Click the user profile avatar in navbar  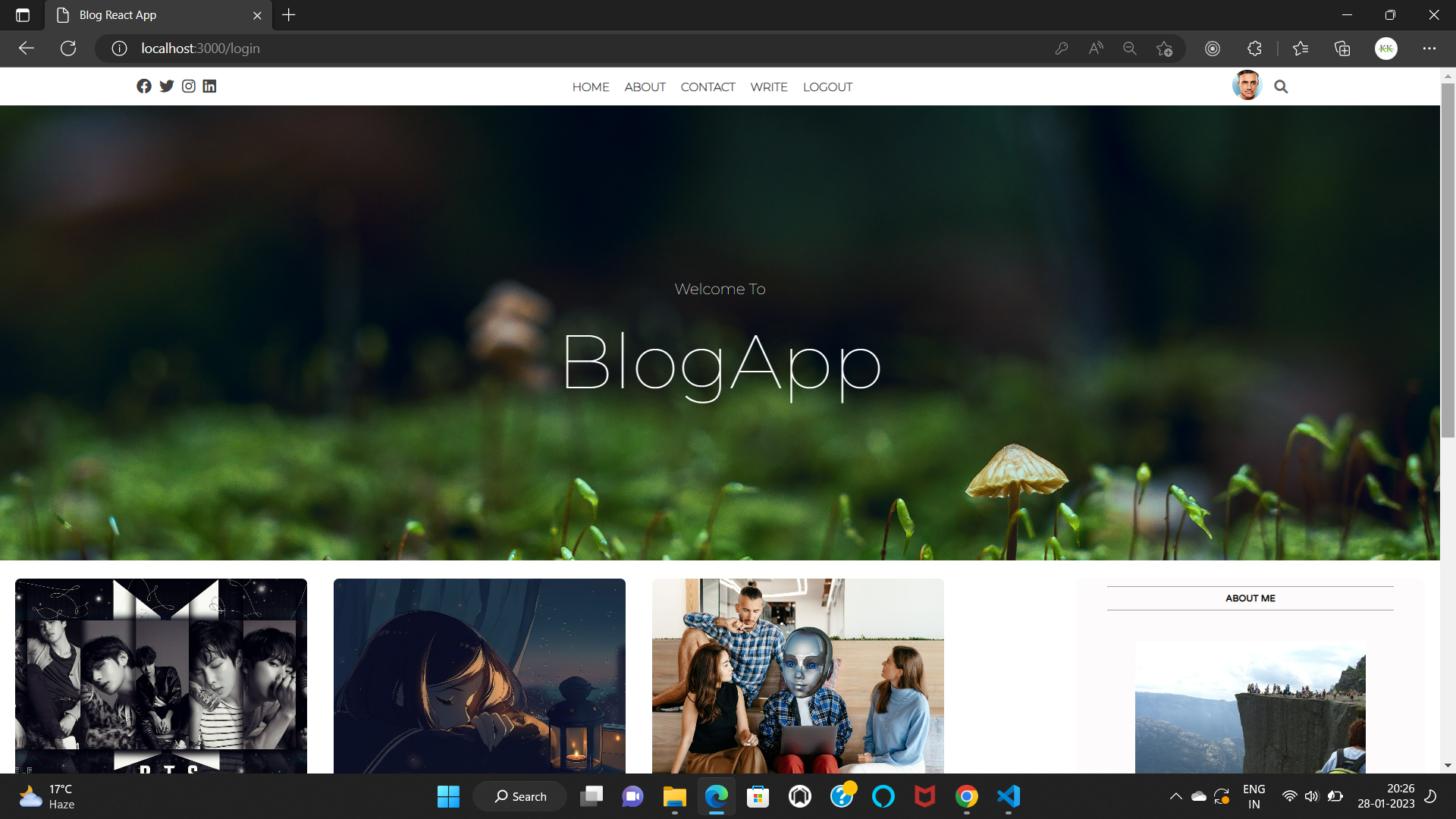click(1246, 85)
